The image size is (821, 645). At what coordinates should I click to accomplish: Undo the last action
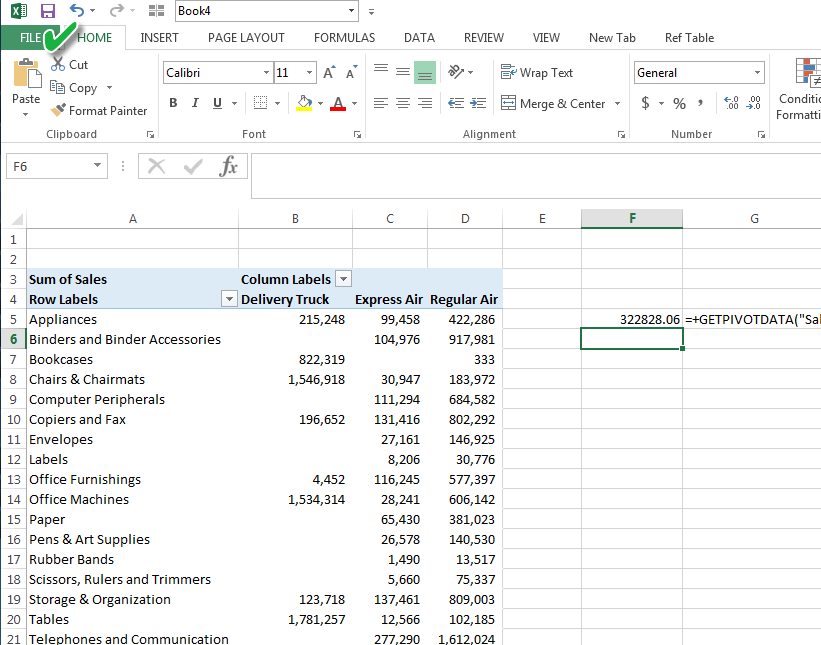[x=77, y=10]
